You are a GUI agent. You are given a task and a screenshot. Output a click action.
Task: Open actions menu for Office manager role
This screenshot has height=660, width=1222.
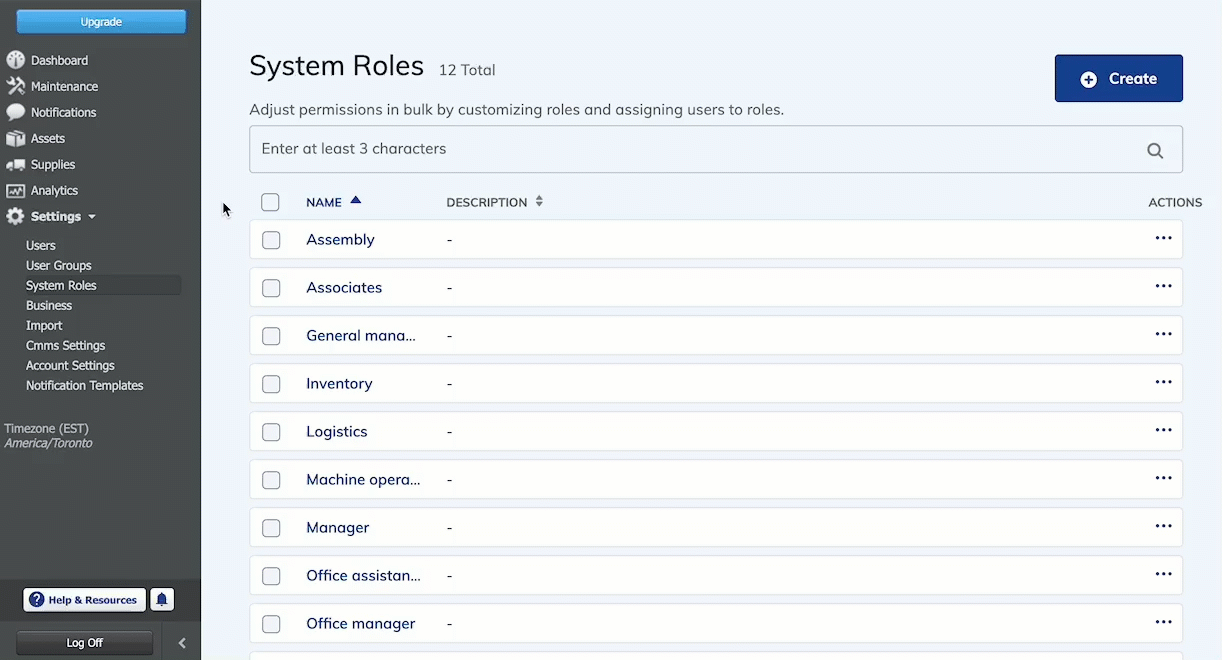tap(1163, 622)
